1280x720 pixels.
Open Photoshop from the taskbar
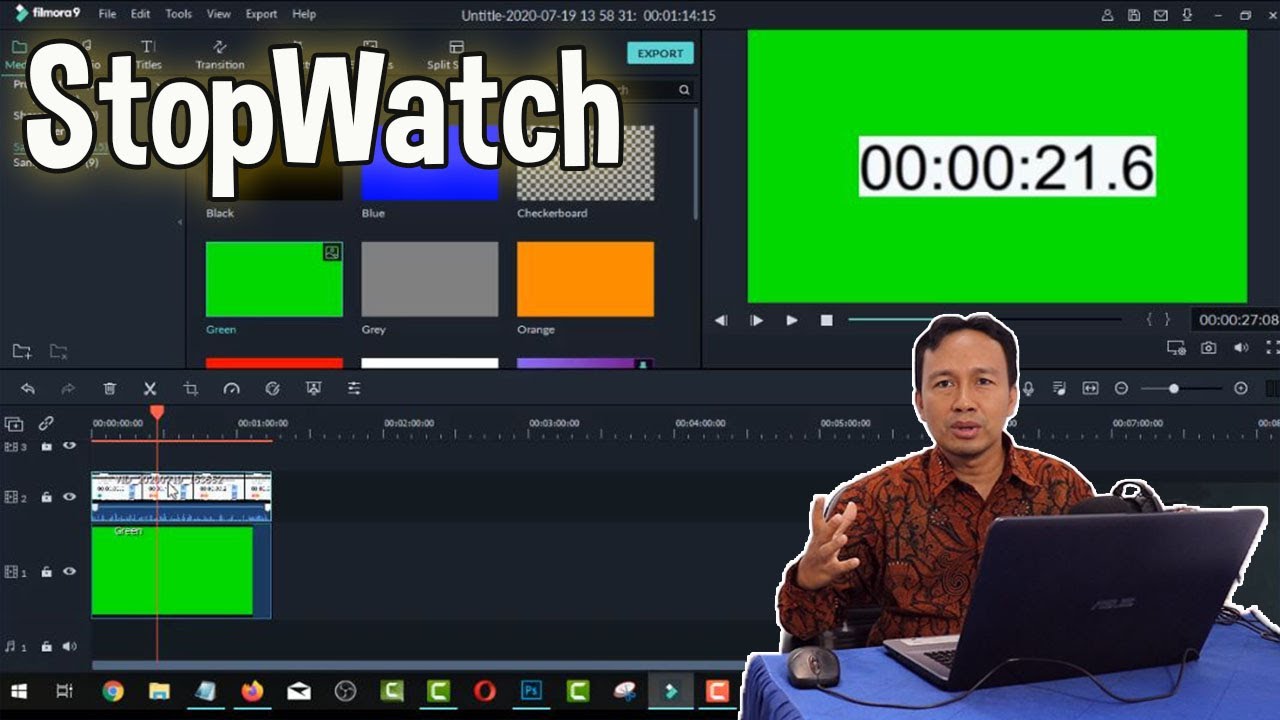530,691
